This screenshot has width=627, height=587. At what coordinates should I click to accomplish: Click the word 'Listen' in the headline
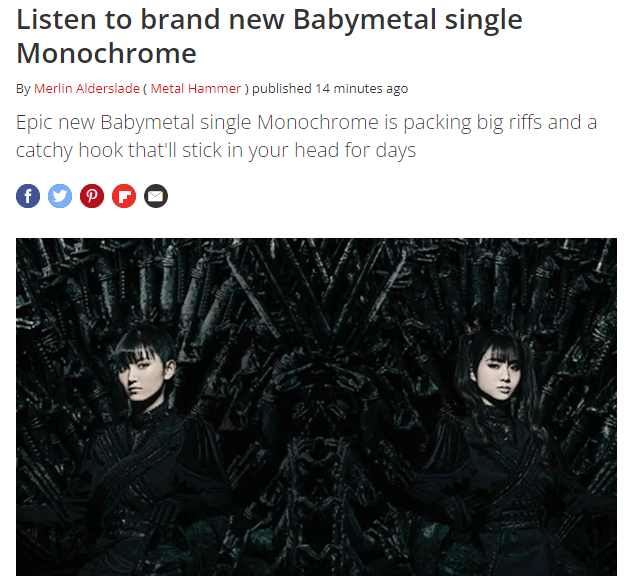coord(56,19)
